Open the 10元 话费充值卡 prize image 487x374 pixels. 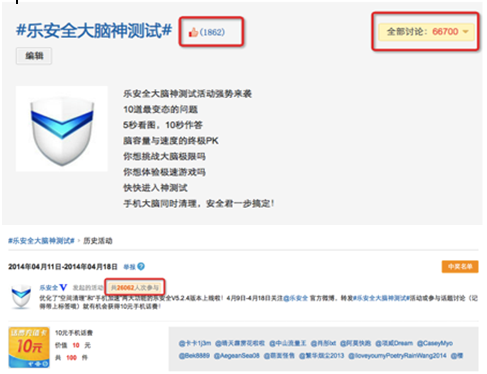coord(29,347)
